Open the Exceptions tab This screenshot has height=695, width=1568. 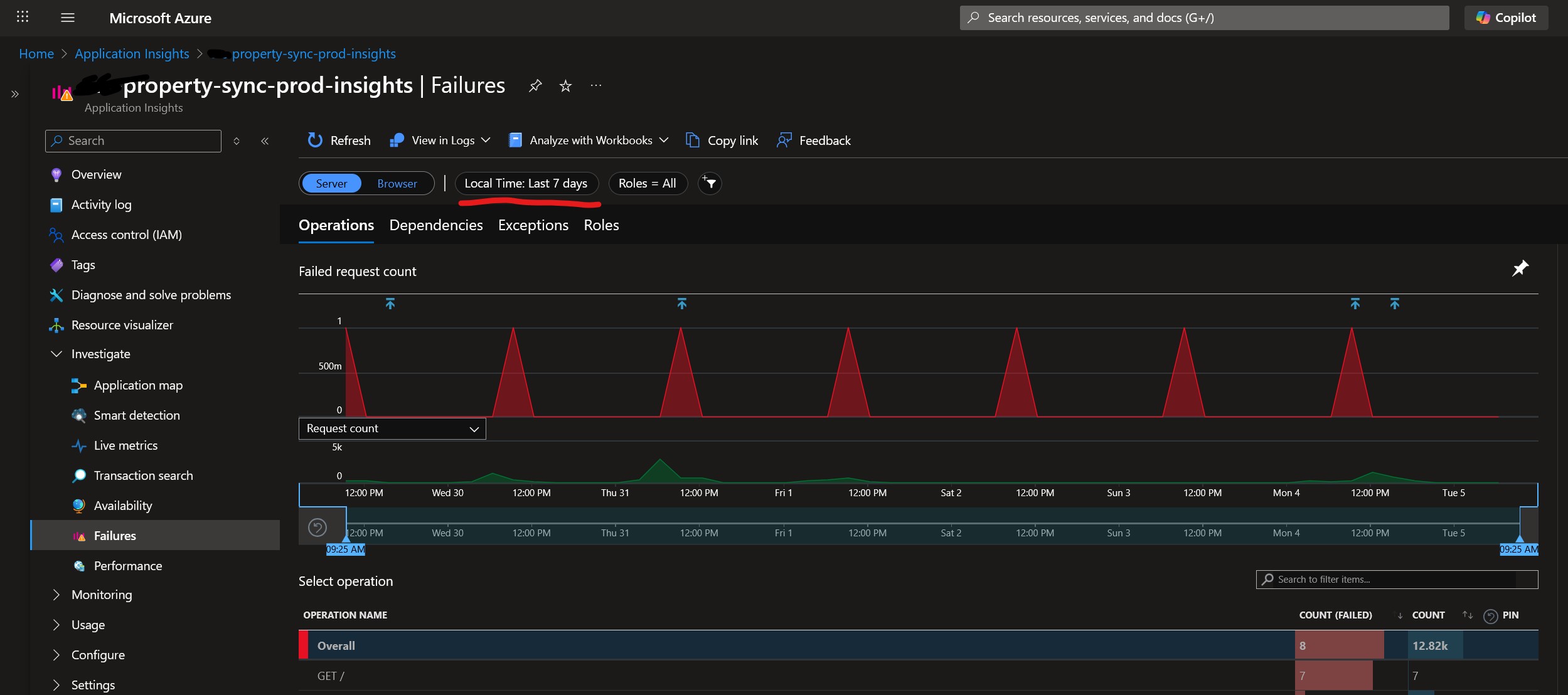click(x=533, y=225)
